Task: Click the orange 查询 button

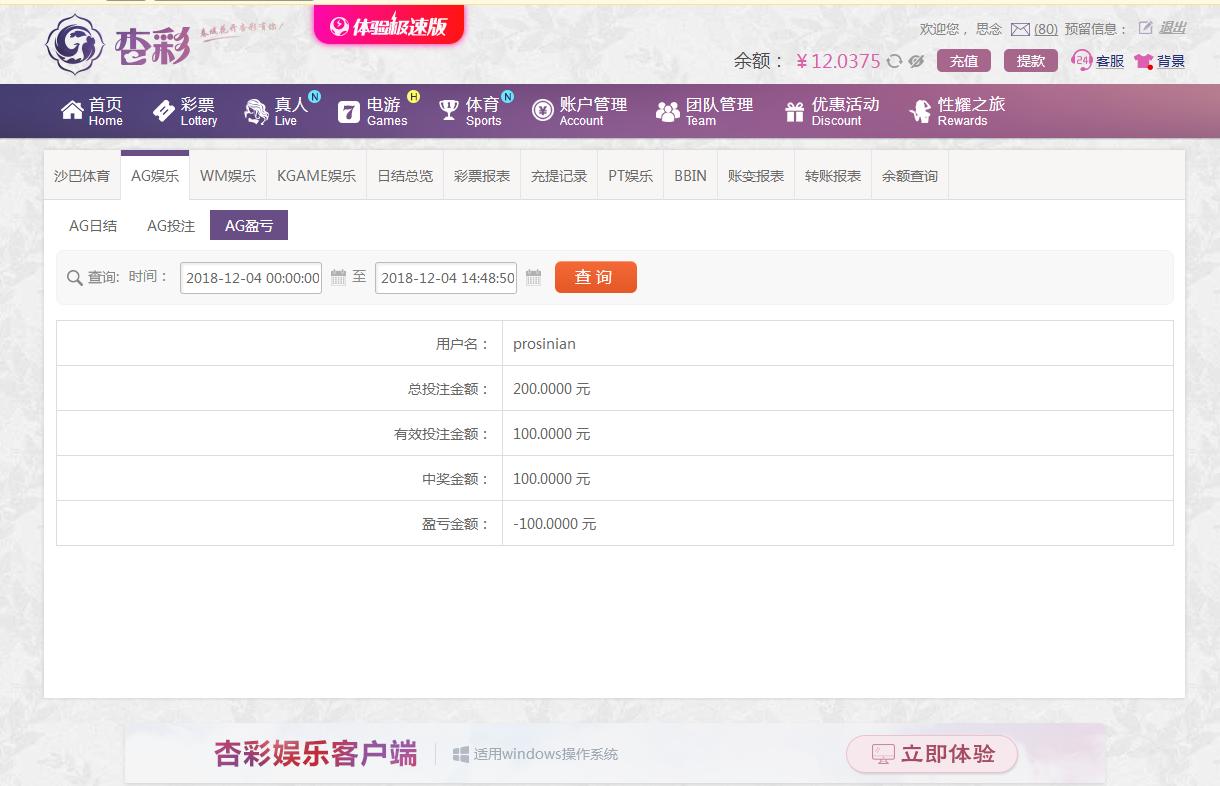Action: (596, 277)
